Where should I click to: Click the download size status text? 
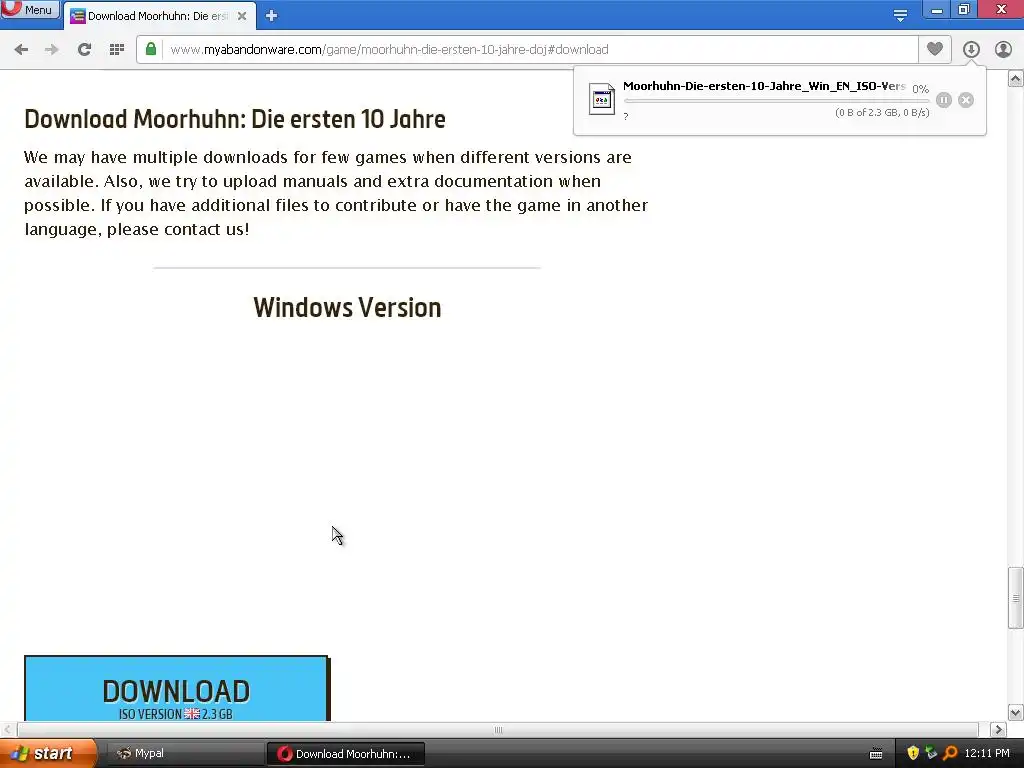point(882,112)
